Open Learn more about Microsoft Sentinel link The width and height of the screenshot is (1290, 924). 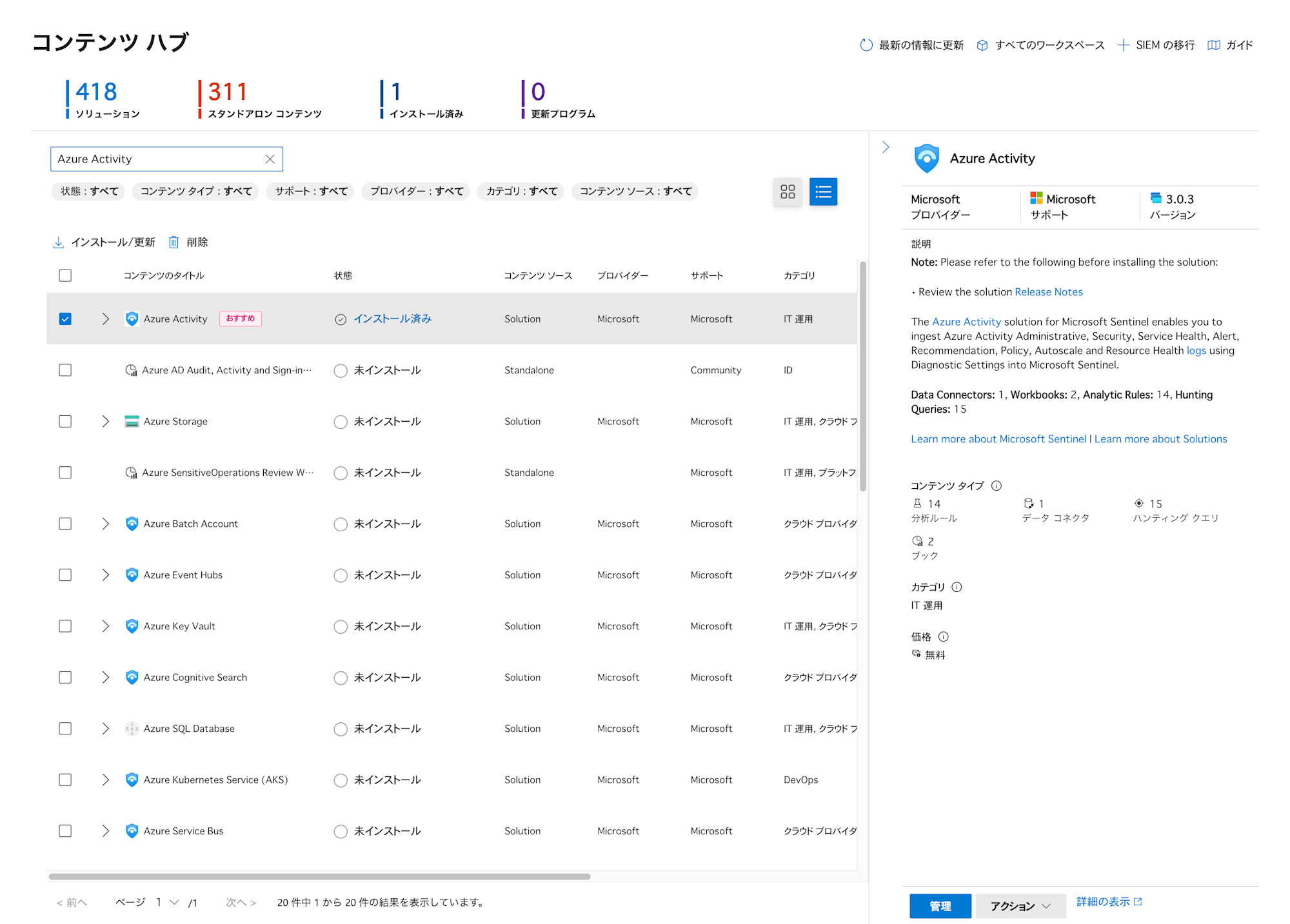pyautogui.click(x=998, y=439)
